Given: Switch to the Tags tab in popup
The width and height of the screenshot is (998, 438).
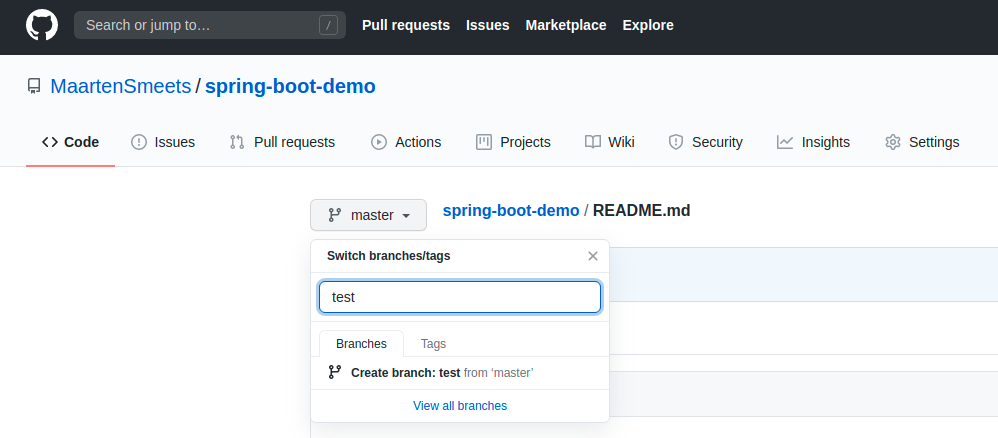Looking at the screenshot, I should coord(433,343).
